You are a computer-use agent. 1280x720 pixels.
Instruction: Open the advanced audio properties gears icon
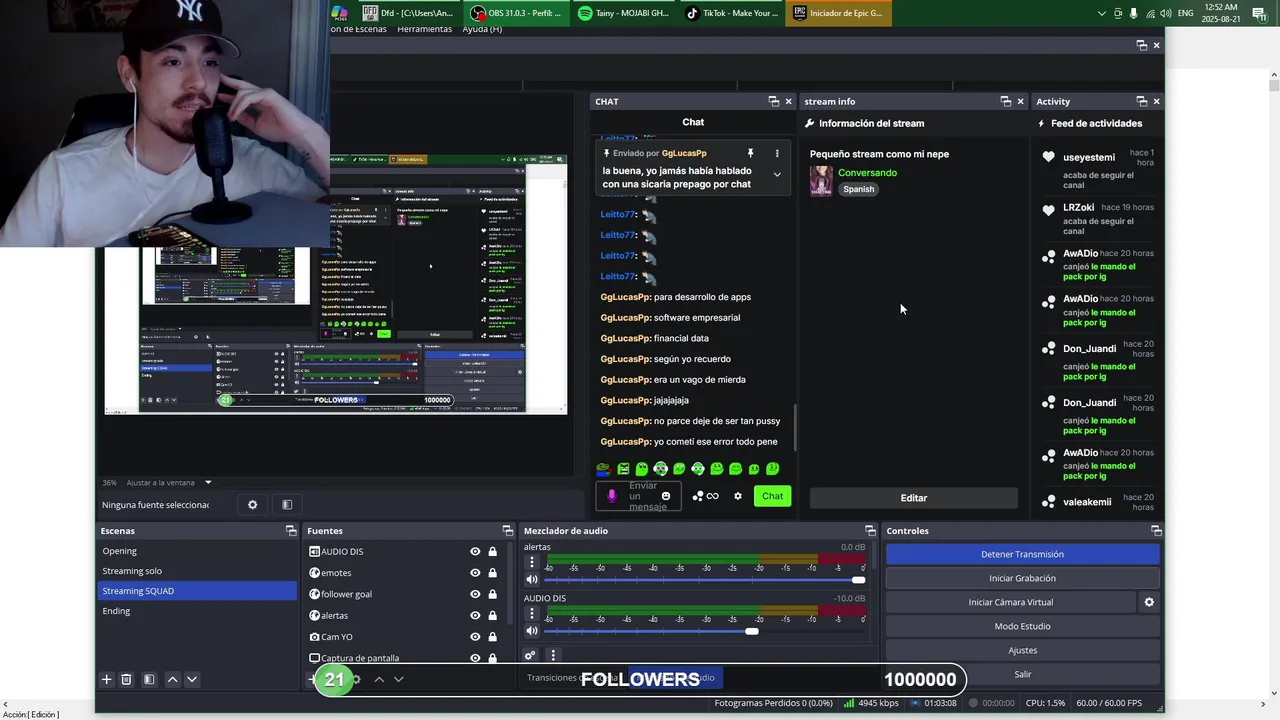pos(530,656)
